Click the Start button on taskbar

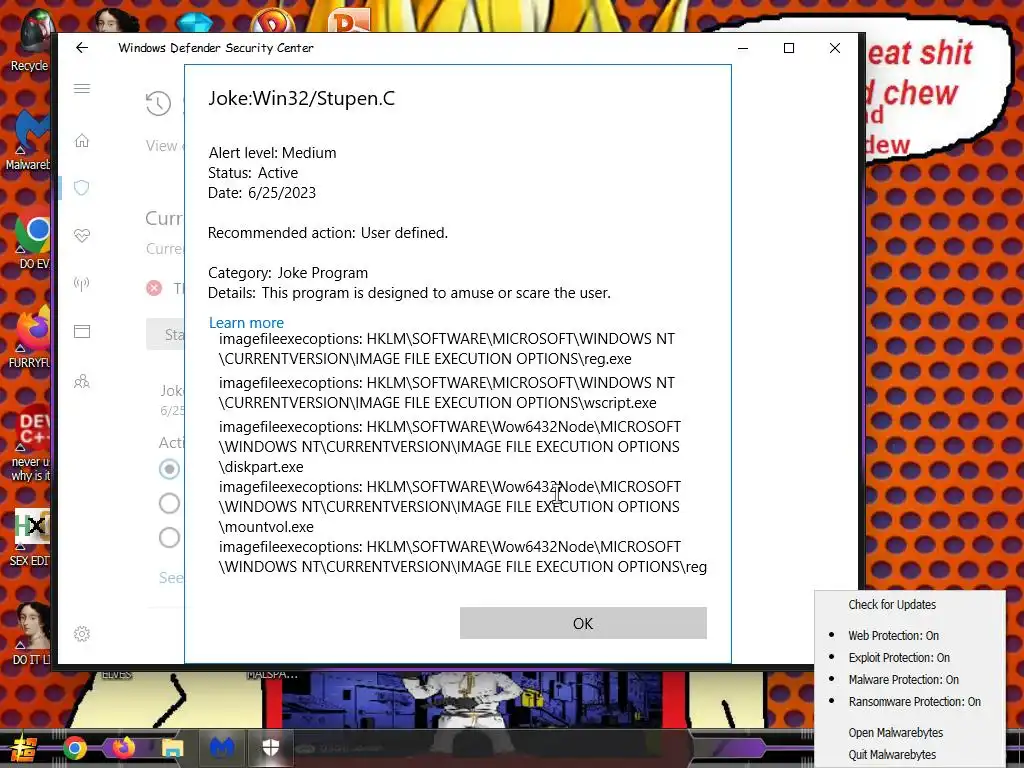point(23,748)
